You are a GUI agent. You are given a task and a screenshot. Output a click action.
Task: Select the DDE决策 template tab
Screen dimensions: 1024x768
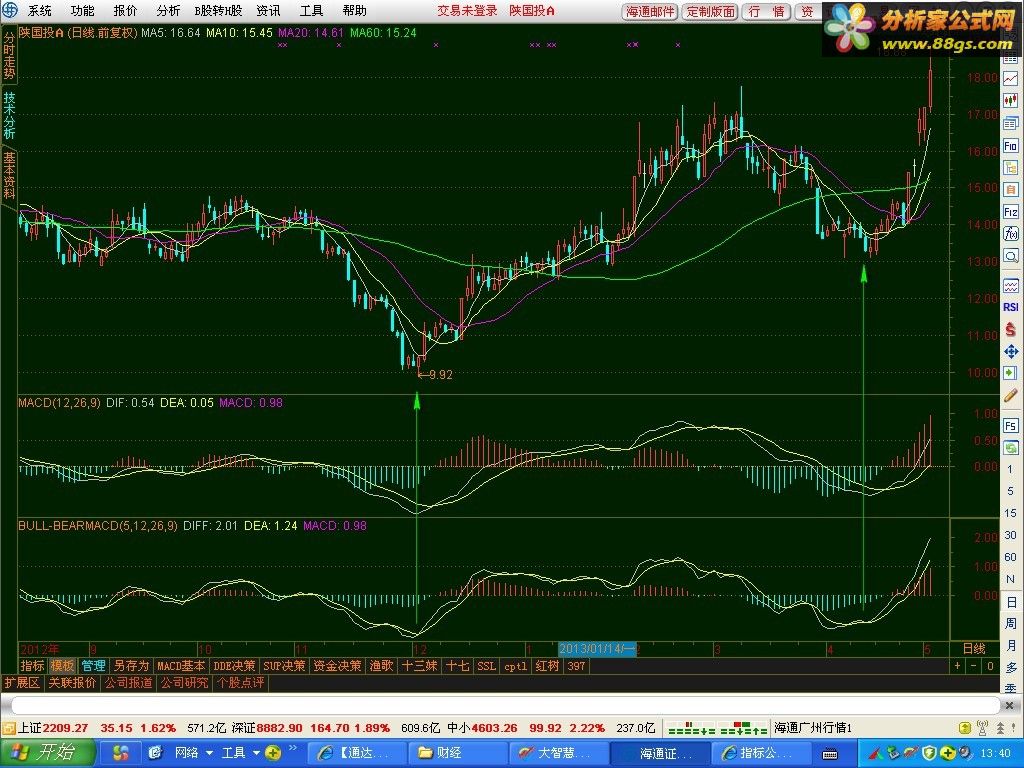pyautogui.click(x=234, y=666)
